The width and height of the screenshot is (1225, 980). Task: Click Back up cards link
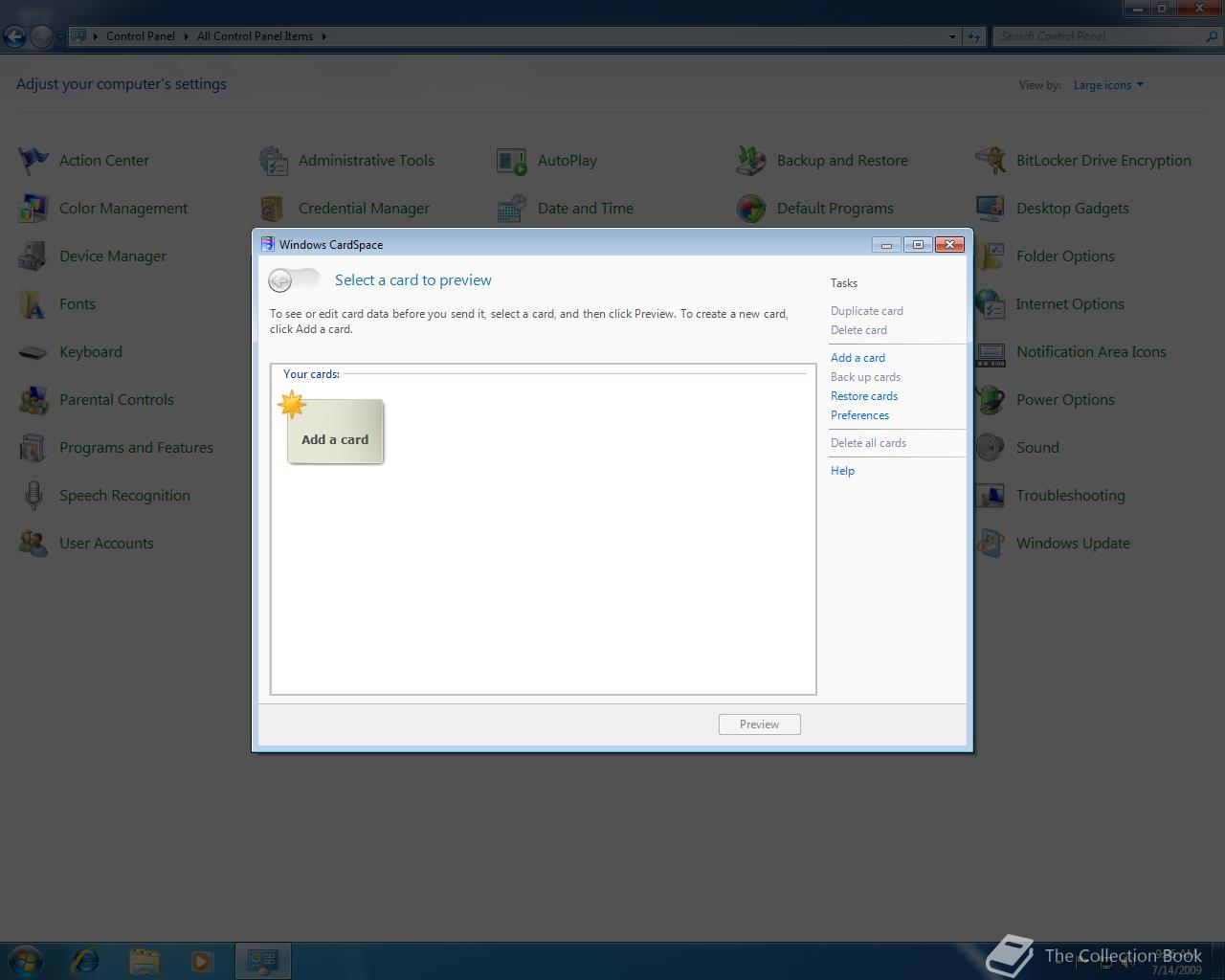pyautogui.click(x=865, y=377)
